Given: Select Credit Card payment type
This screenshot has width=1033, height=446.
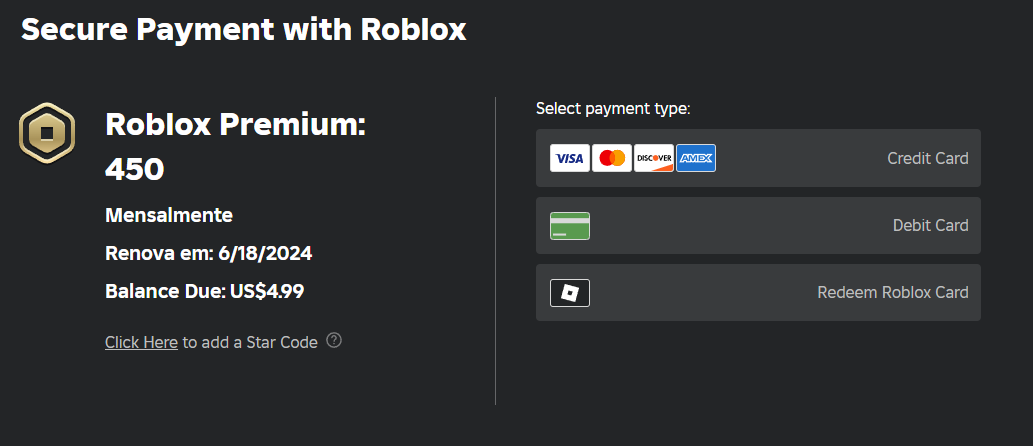Looking at the screenshot, I should [x=927, y=158].
